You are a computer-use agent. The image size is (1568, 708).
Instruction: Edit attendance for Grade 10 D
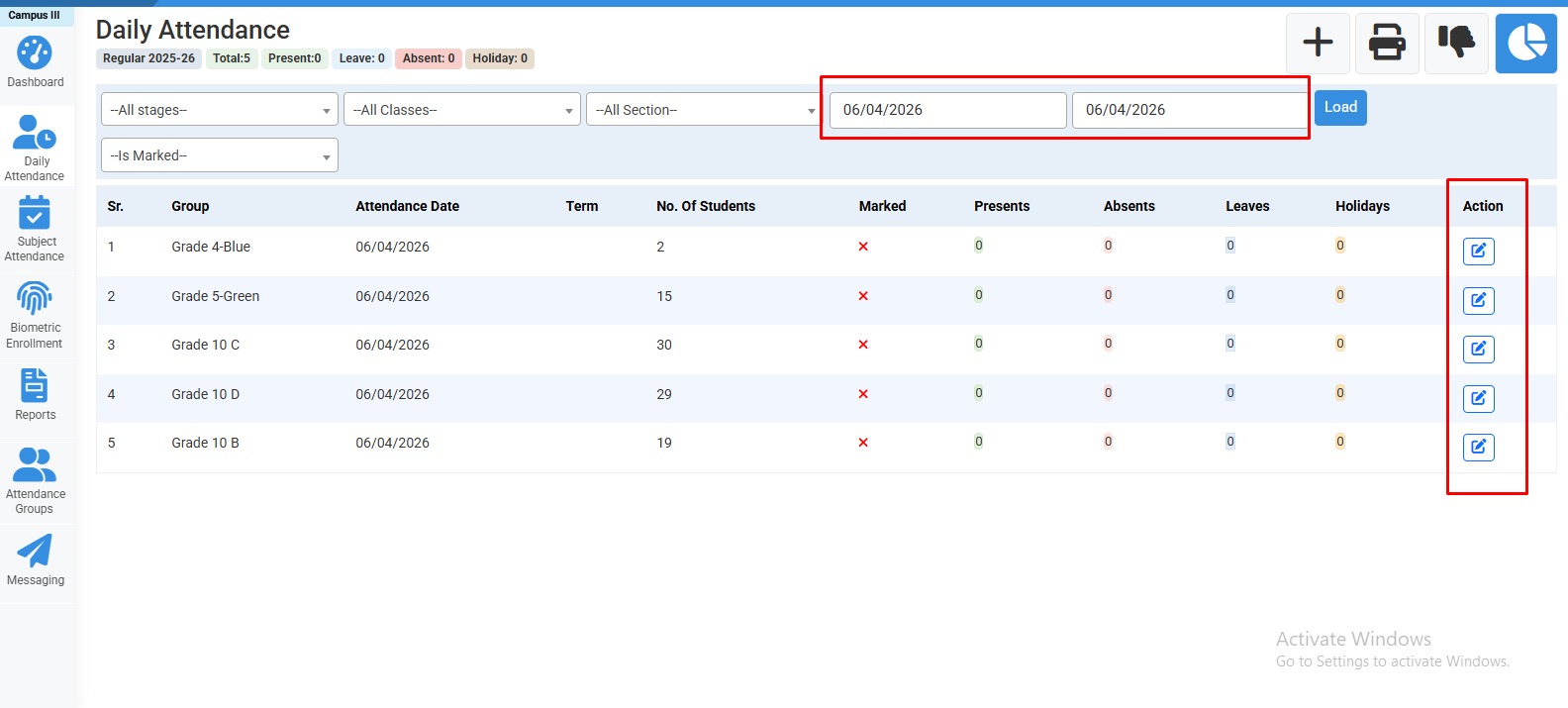(1479, 398)
